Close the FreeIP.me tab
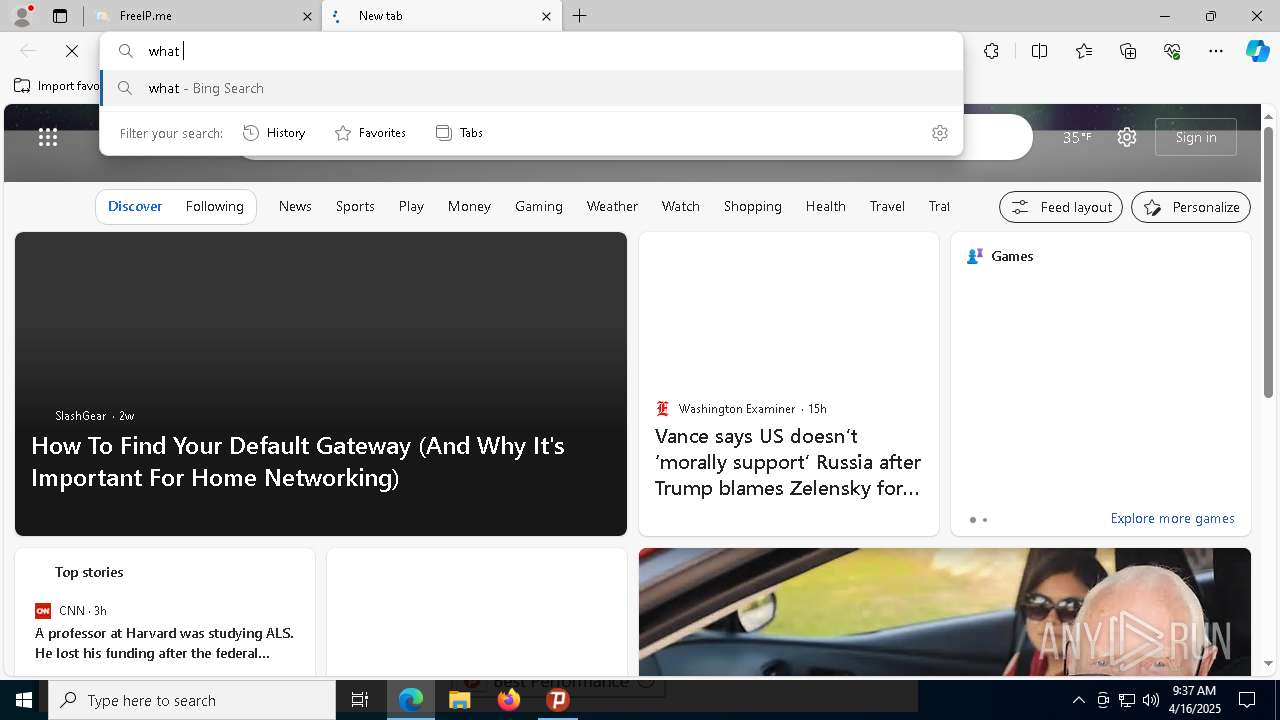Screen dimensions: 1280x720 pos(307,16)
